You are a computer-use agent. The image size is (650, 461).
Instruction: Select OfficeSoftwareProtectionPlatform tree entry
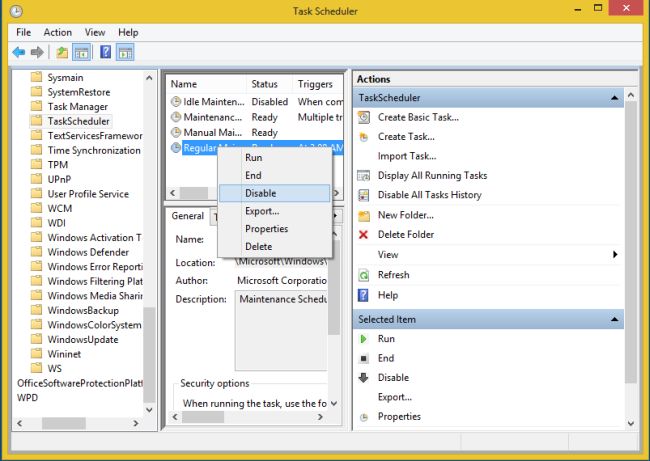(x=80, y=383)
